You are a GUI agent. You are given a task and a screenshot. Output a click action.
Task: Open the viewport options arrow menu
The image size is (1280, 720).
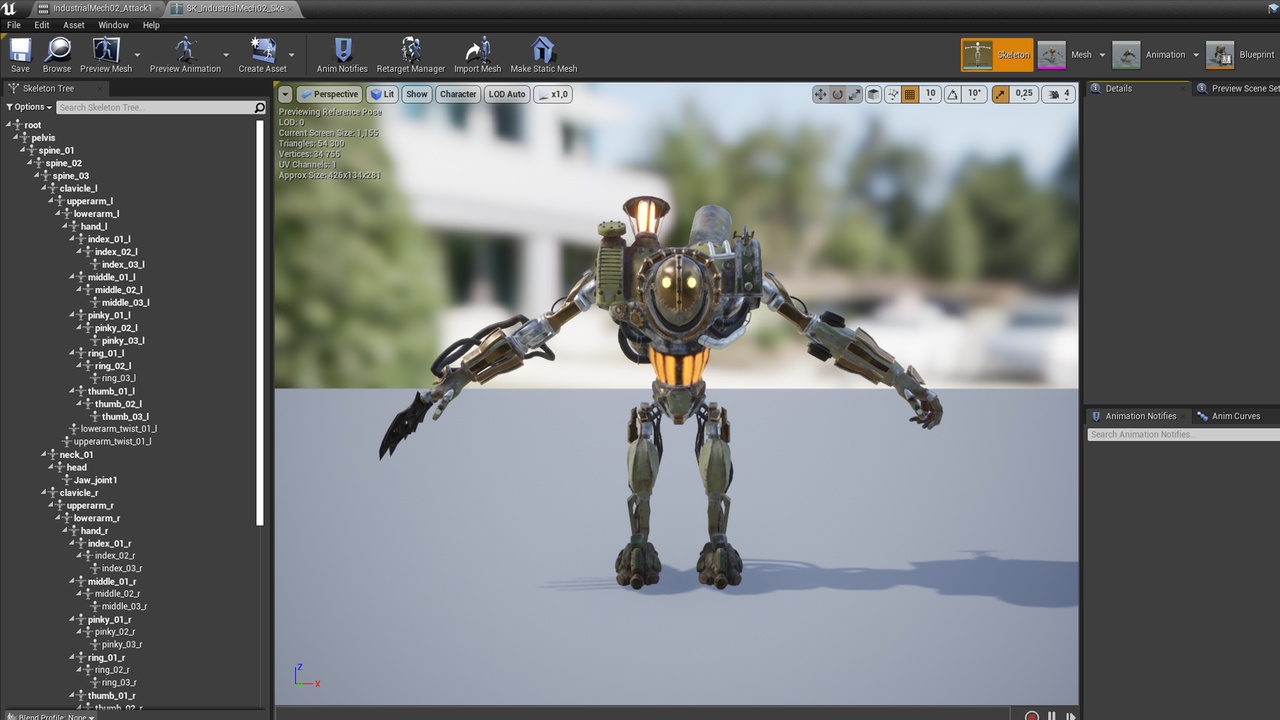285,94
